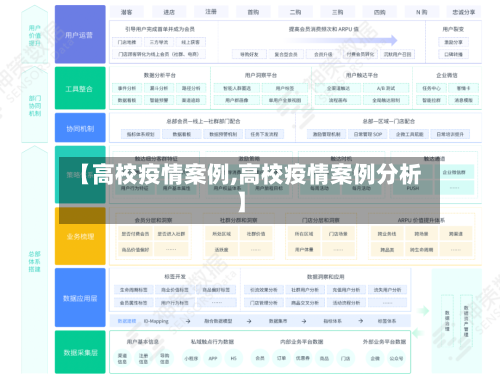Click the 数据洞察和应用 heading
The image size is (500, 381).
click(326, 276)
